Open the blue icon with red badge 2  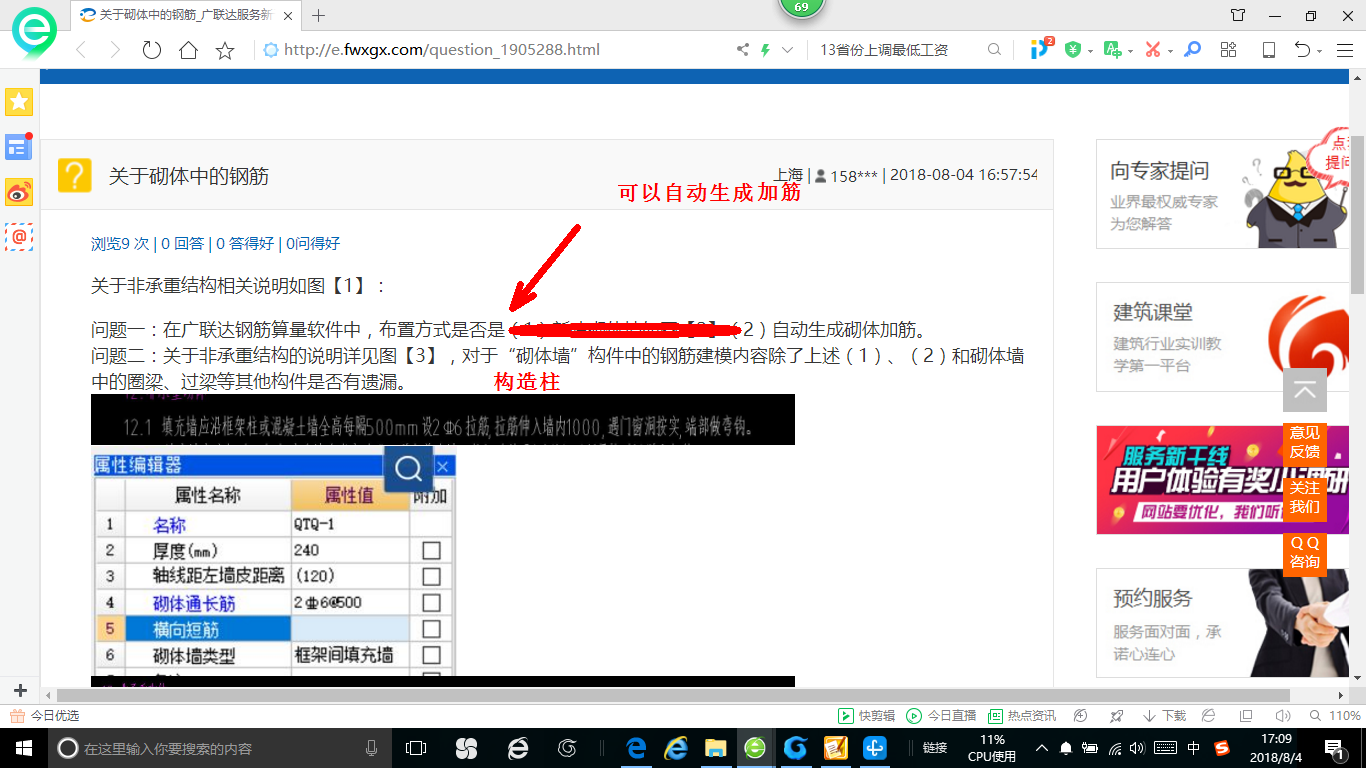[x=1042, y=48]
